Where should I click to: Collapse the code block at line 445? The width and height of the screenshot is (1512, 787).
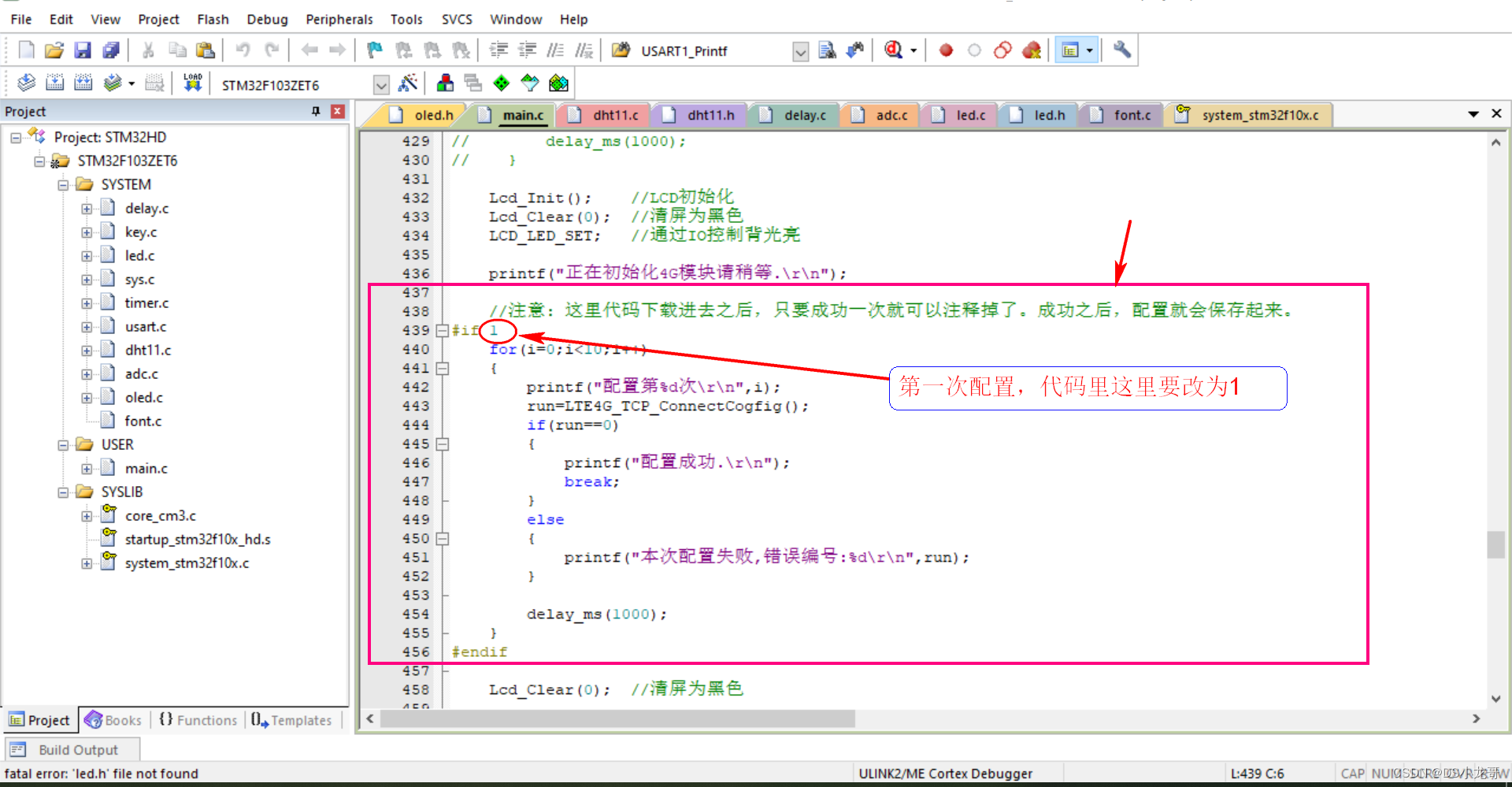[443, 444]
